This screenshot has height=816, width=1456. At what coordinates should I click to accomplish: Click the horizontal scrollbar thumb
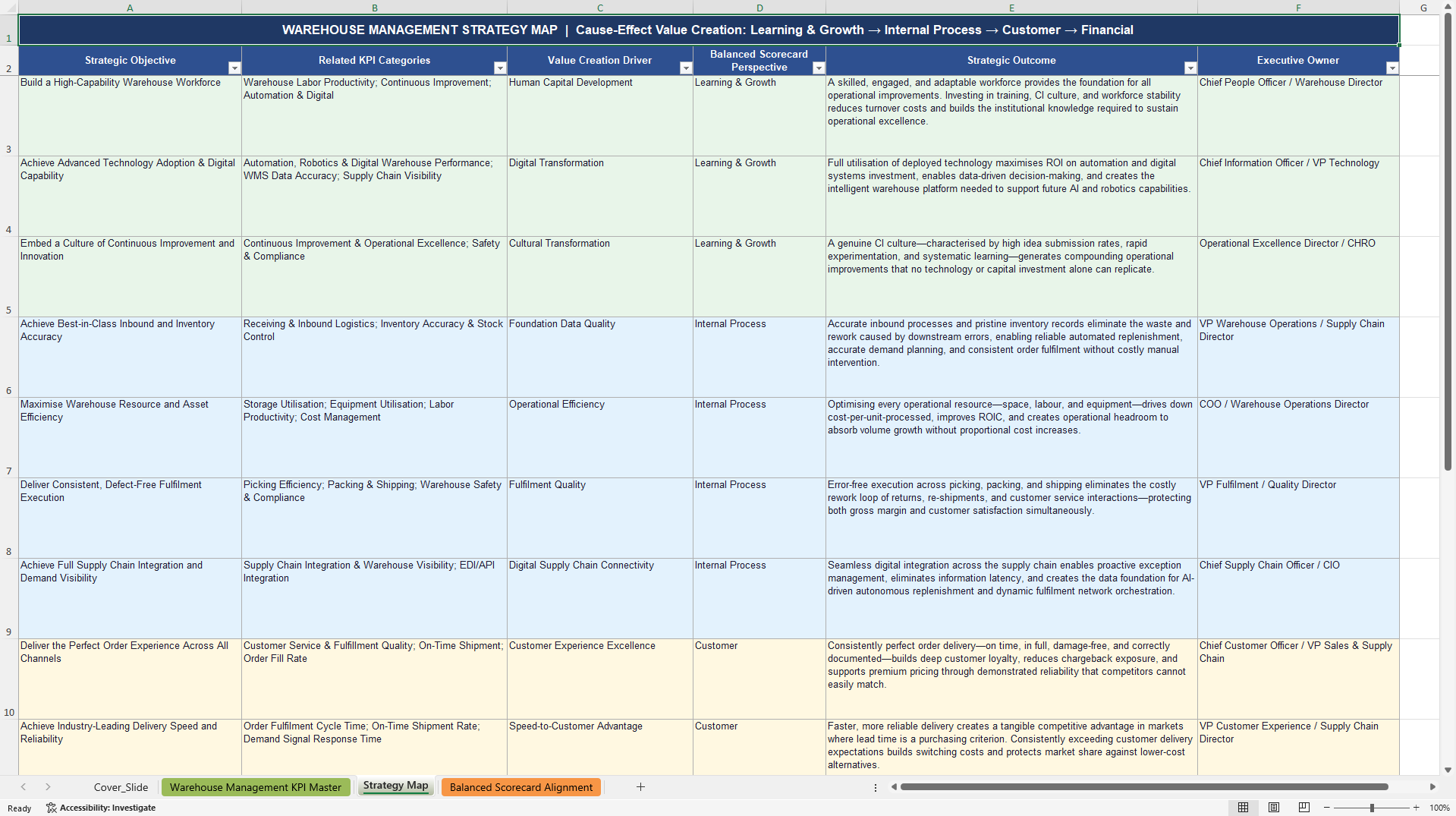point(1144,787)
